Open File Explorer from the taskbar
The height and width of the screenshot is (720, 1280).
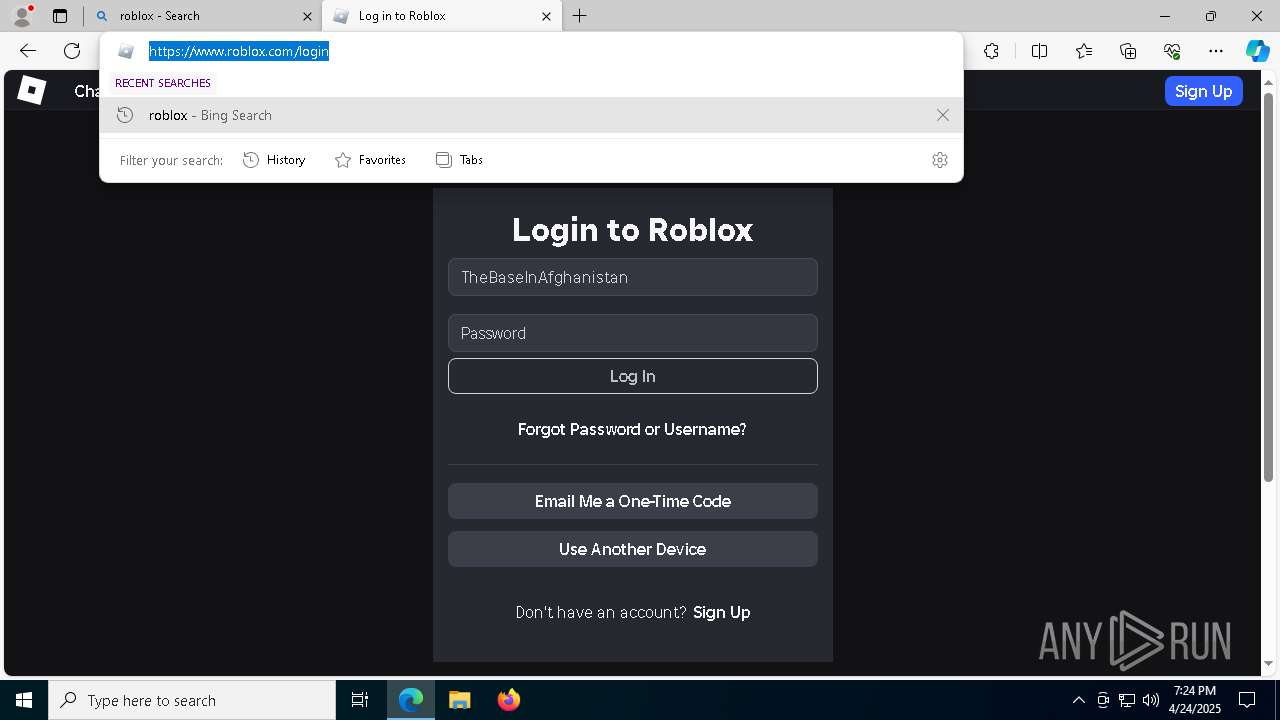[460, 700]
